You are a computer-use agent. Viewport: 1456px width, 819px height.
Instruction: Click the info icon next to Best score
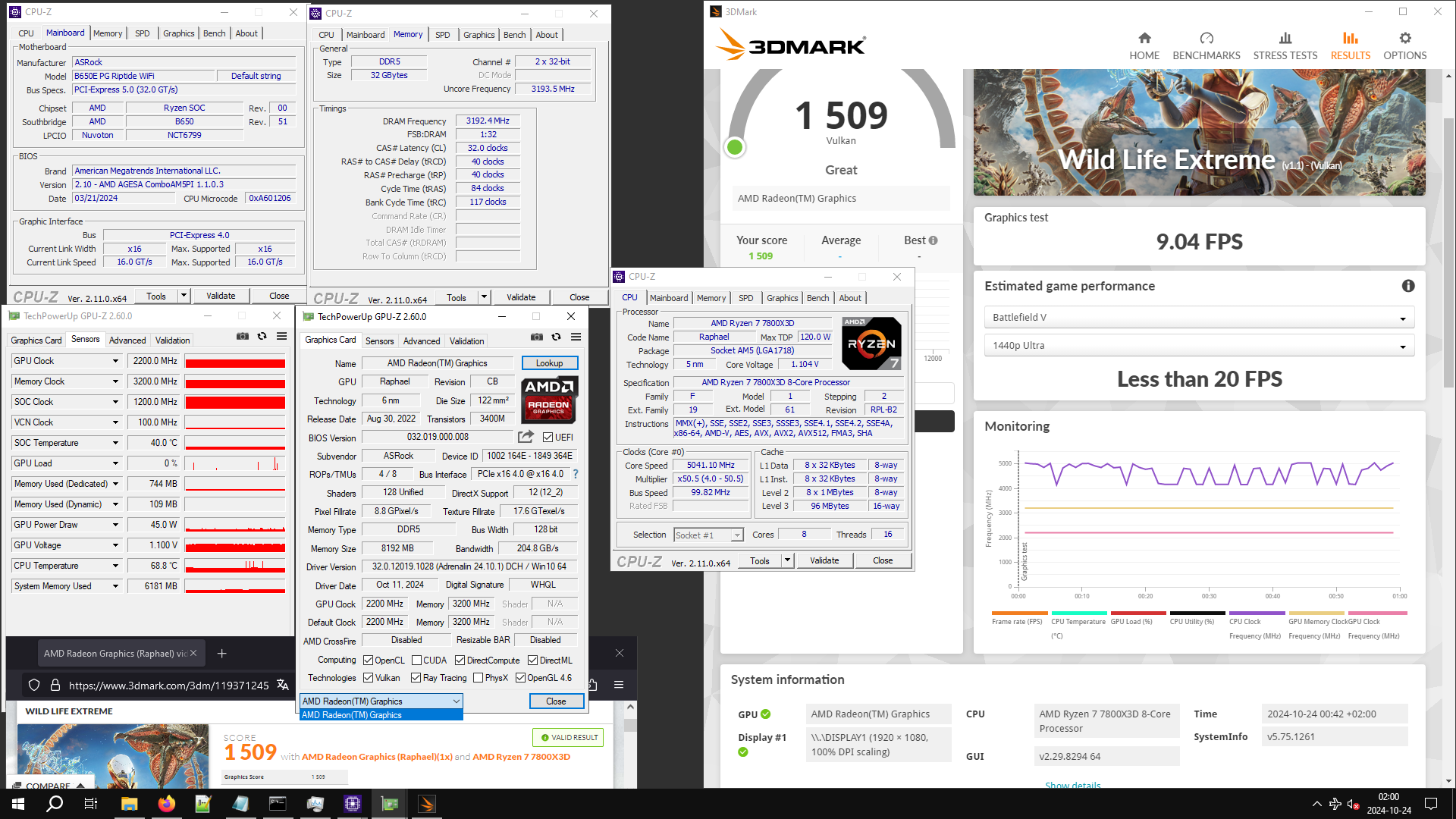[934, 240]
